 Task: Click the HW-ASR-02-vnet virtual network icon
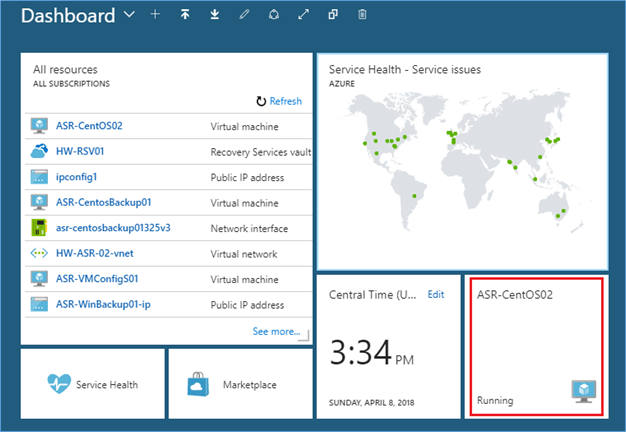(x=39, y=253)
